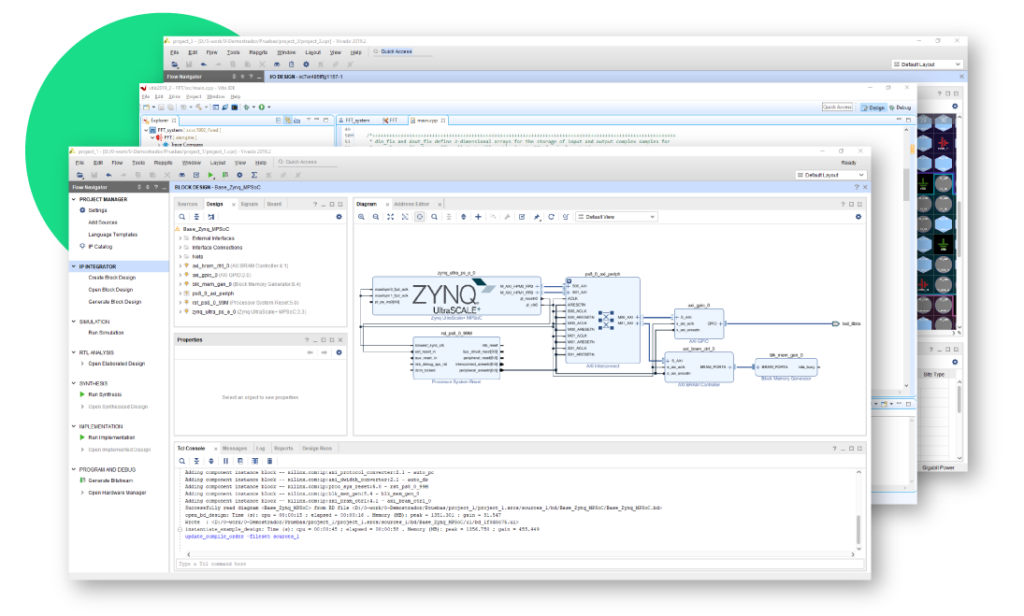Click Run Simulation link
1024x616 pixels.
pyautogui.click(x=106, y=332)
